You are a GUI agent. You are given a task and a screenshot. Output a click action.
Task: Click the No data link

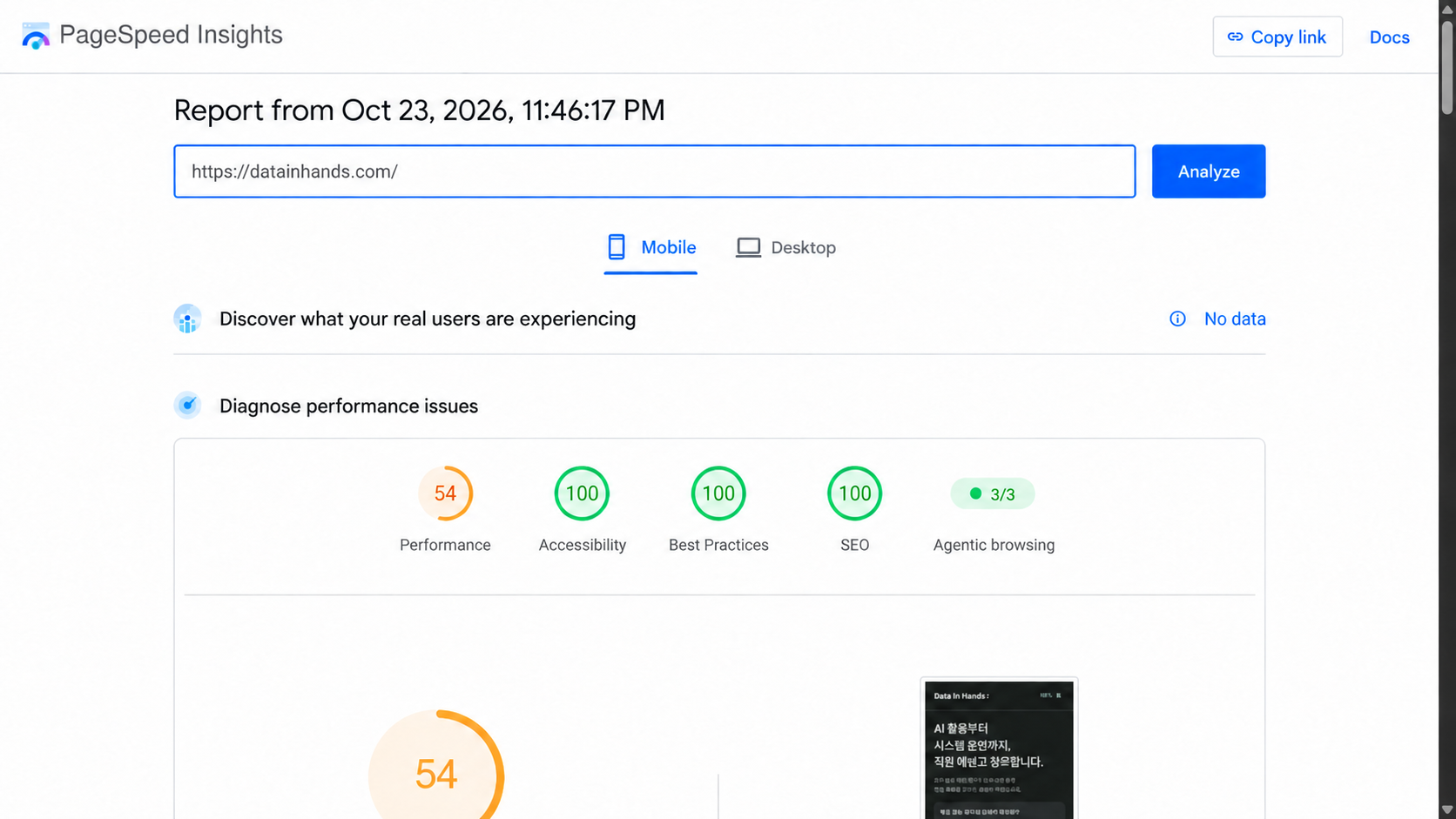[1235, 319]
